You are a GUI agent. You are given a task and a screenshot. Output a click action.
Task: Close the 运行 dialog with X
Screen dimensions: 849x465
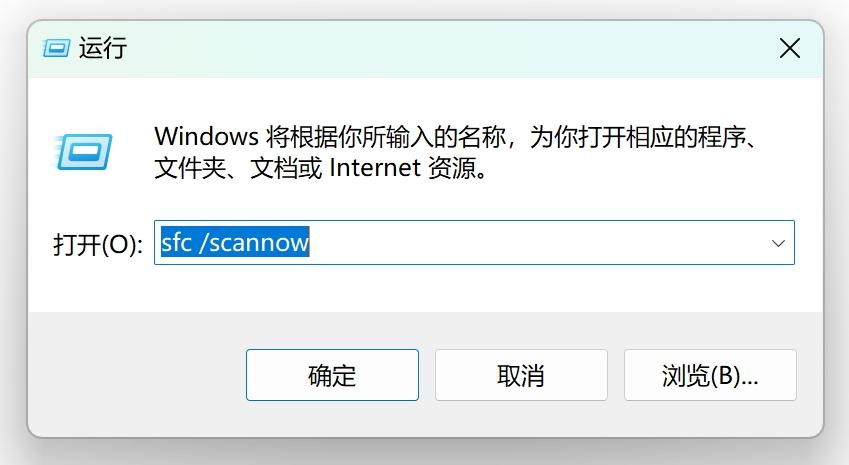789,48
